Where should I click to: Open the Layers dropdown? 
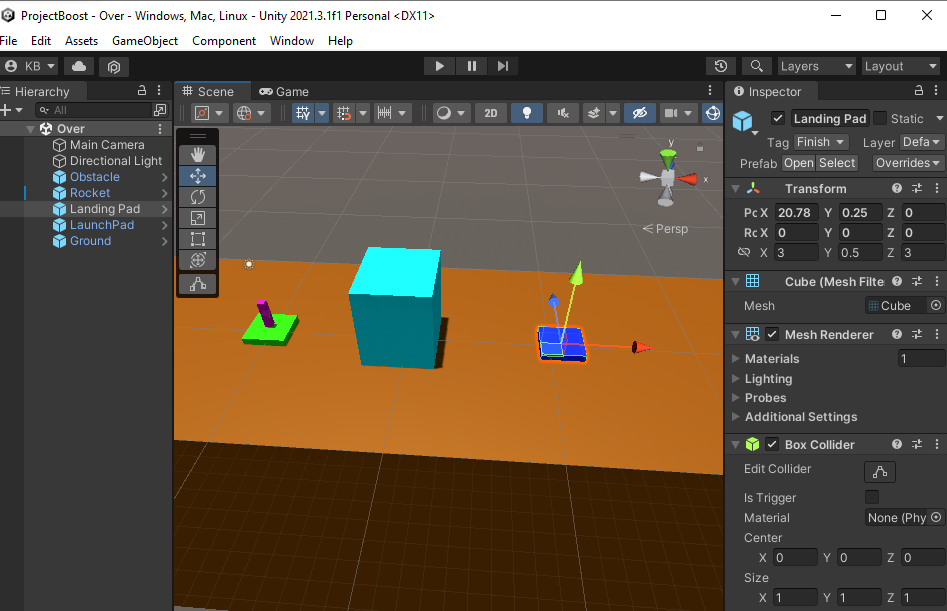(816, 65)
